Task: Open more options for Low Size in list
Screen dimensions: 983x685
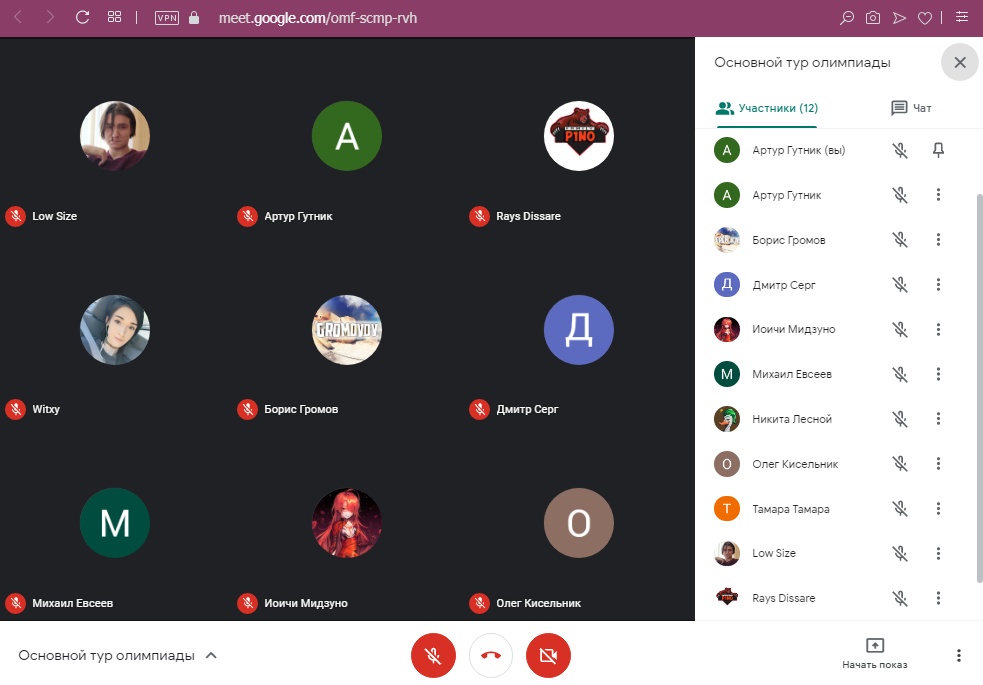Action: 938,553
